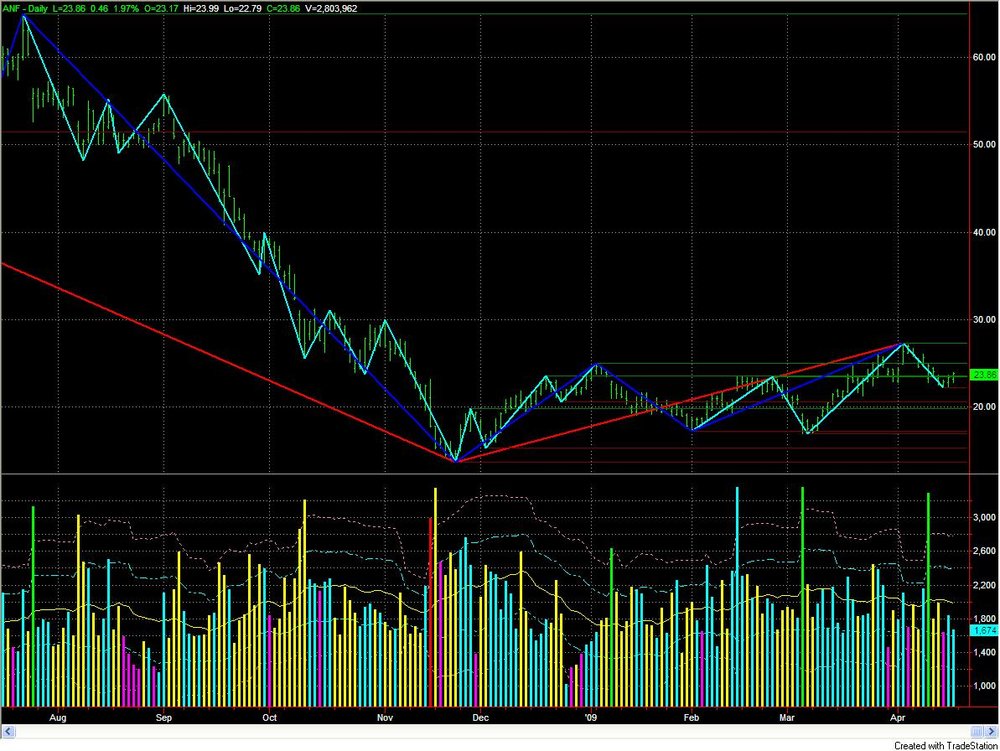Select the cyan 1,674 volume marker
Image resolution: width=1000 pixels, height=751 pixels.
point(984,631)
